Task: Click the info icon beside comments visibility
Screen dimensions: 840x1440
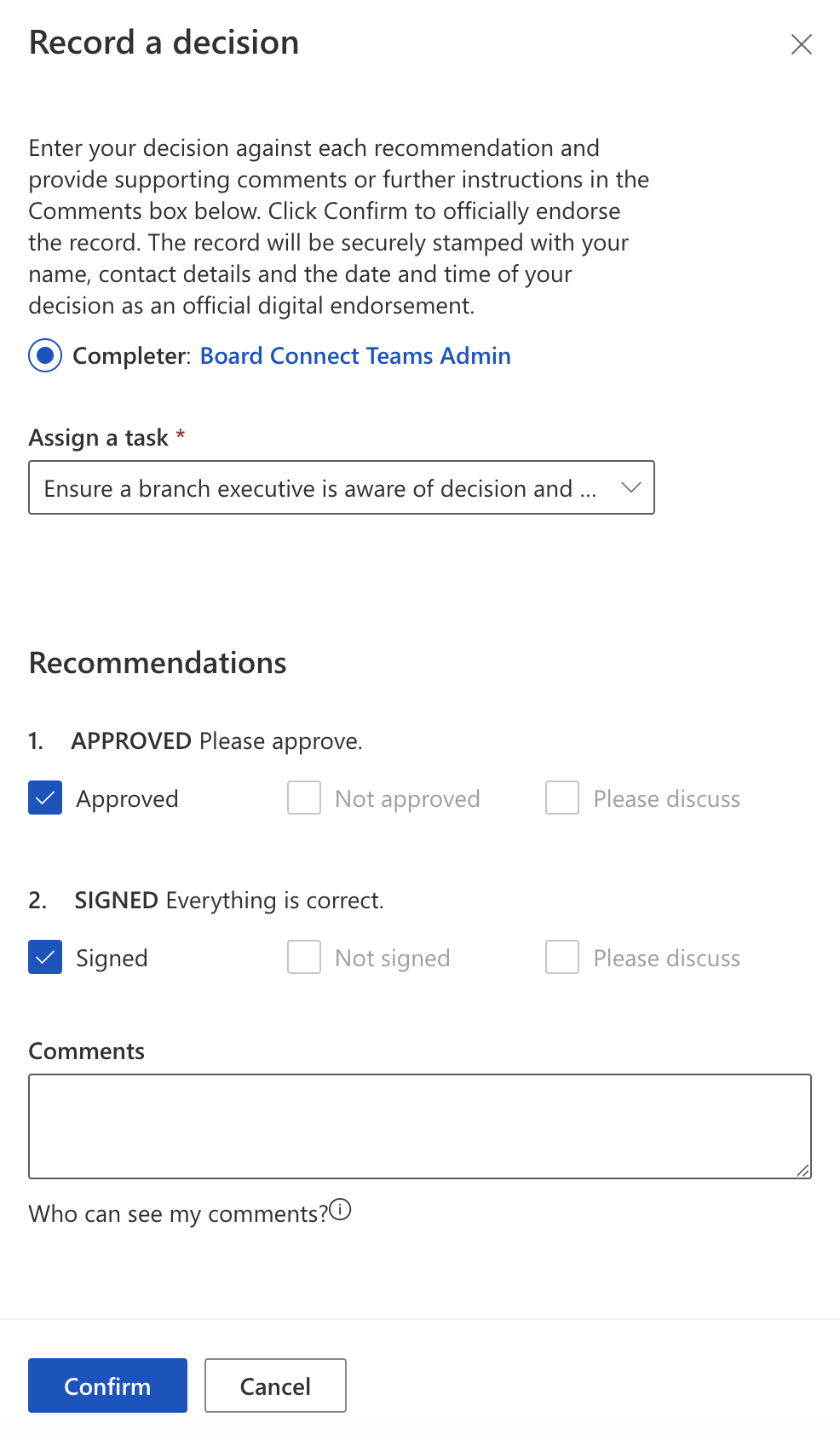Action: [x=340, y=1210]
